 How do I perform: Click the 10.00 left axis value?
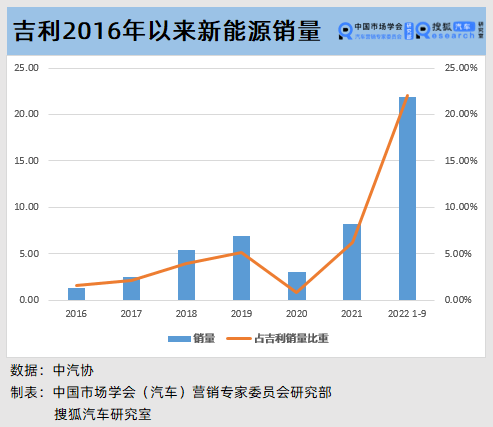click(x=26, y=207)
